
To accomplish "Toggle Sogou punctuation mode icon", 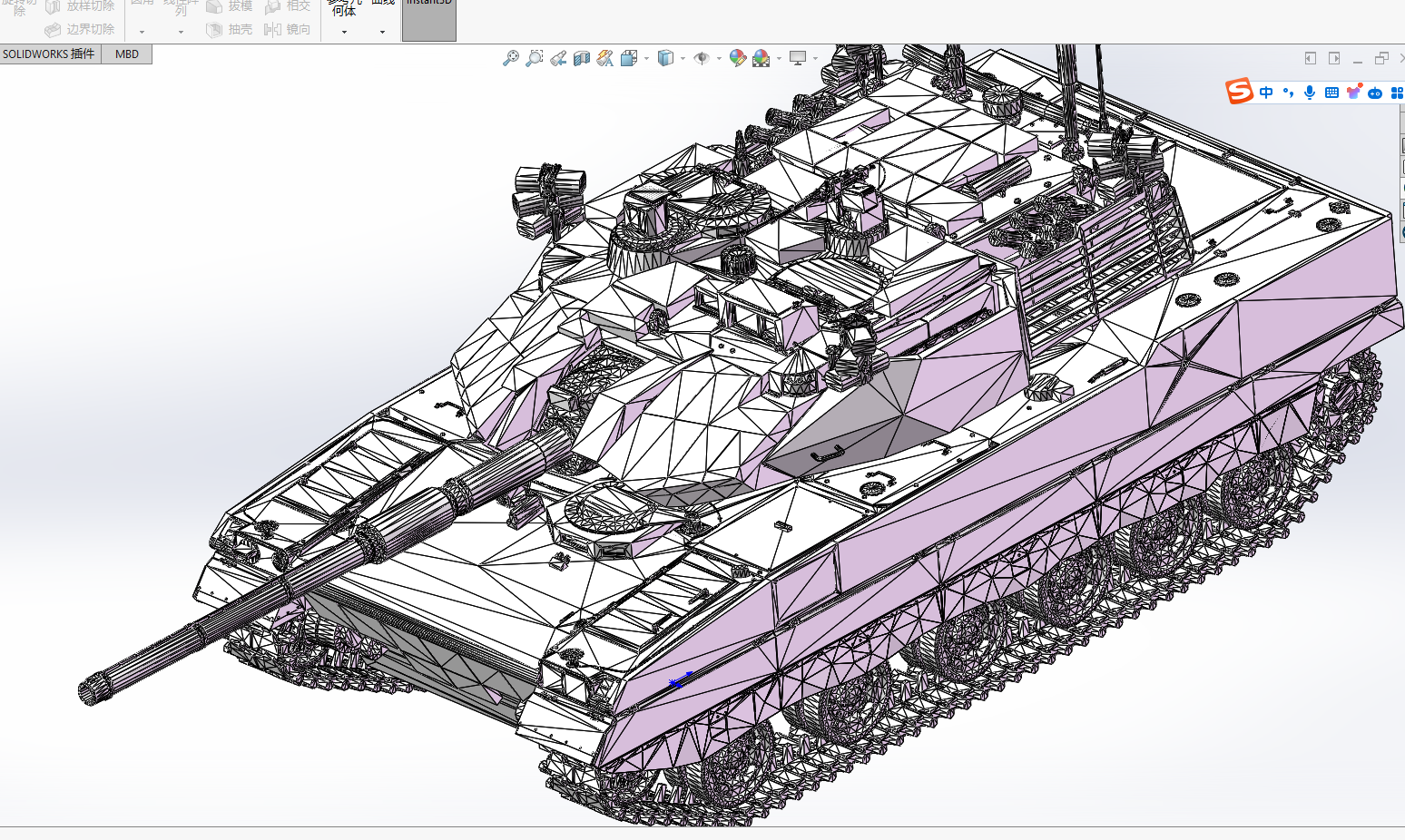I will 1288,93.
